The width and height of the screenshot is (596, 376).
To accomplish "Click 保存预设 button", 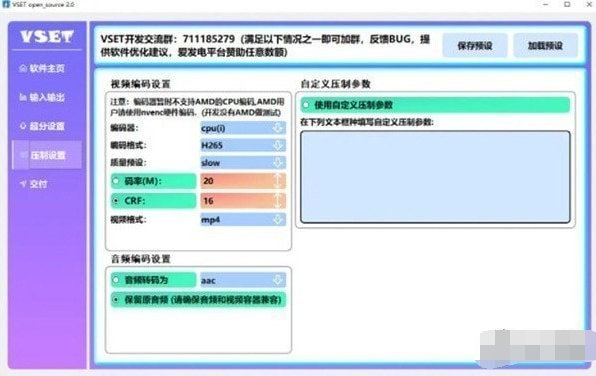I will 475,46.
